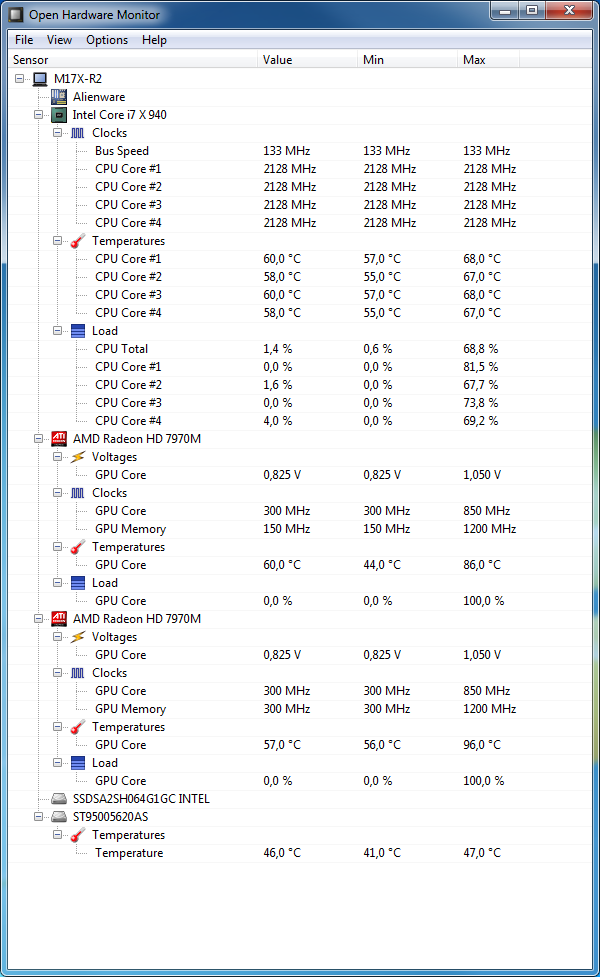Viewport: 600px width, 978px height.
Task: Click the Min column header
Action: (408, 60)
